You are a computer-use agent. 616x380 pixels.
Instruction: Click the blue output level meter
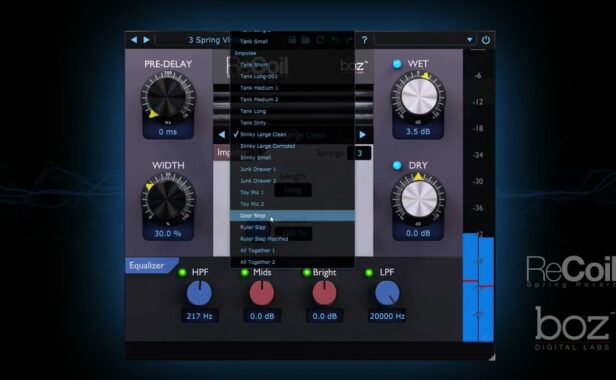[478, 287]
